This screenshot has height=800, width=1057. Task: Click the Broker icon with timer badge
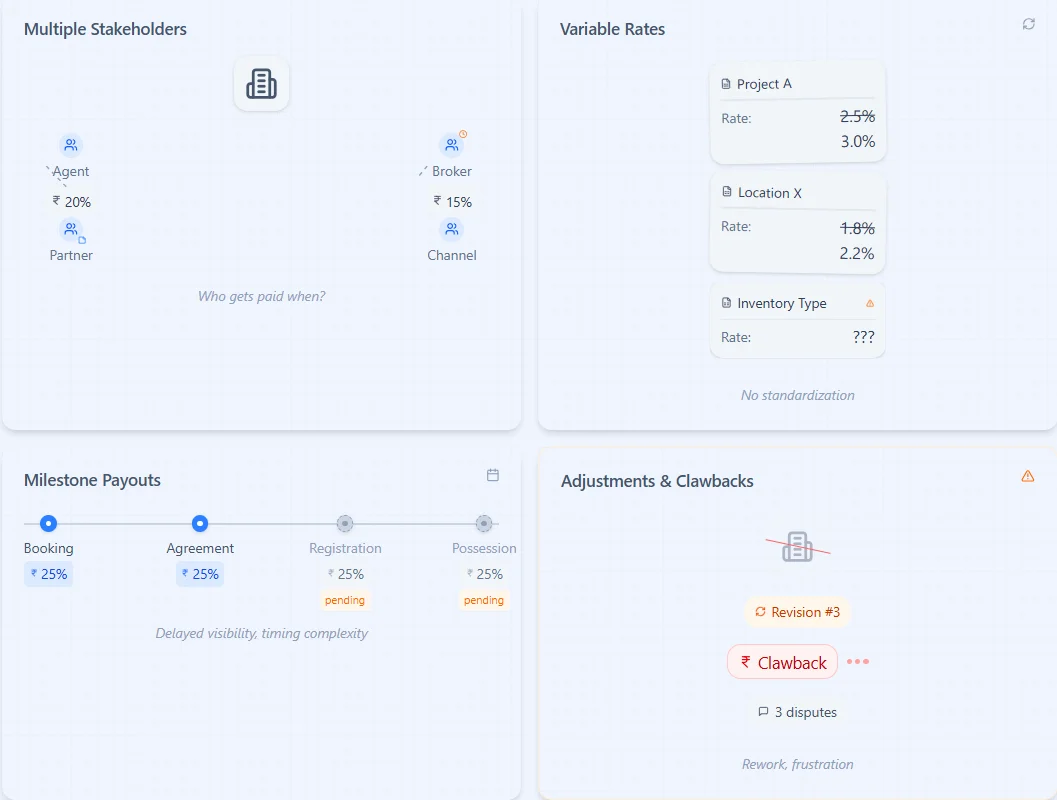pos(452,144)
